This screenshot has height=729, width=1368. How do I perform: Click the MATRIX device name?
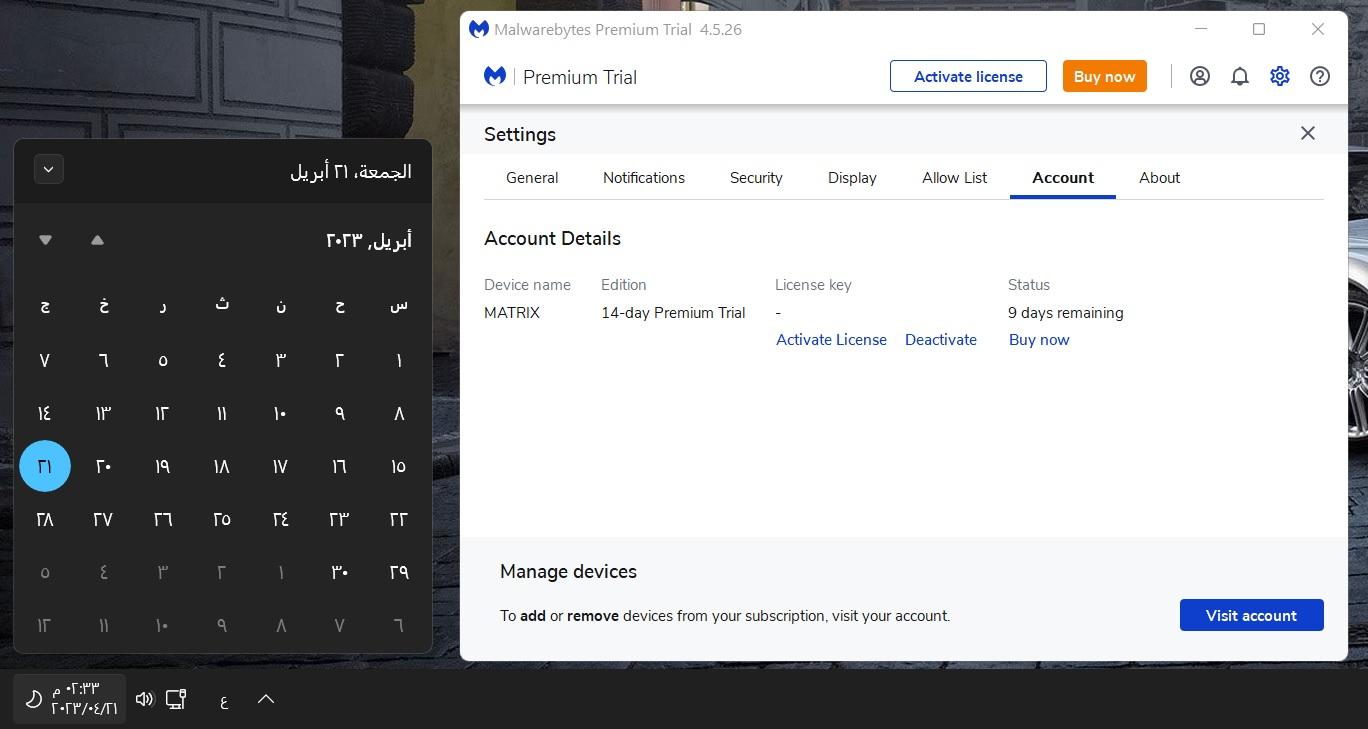(x=512, y=313)
